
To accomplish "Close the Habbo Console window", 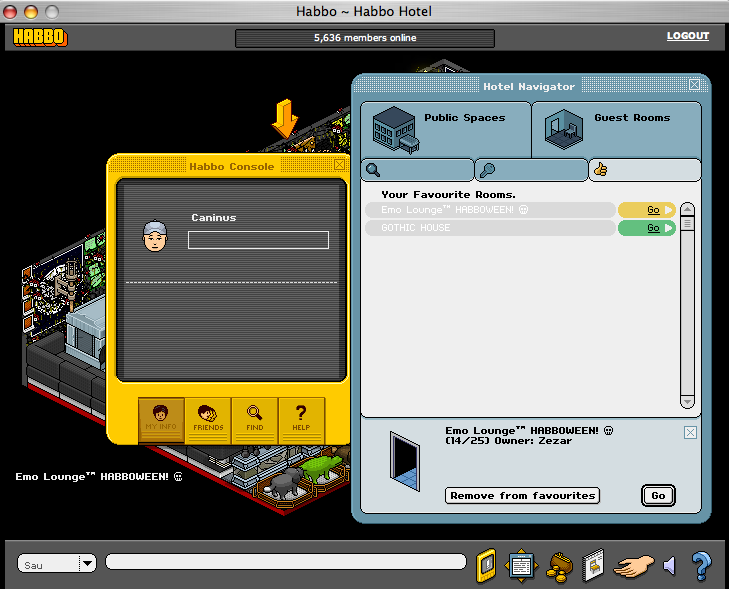I will click(339, 165).
